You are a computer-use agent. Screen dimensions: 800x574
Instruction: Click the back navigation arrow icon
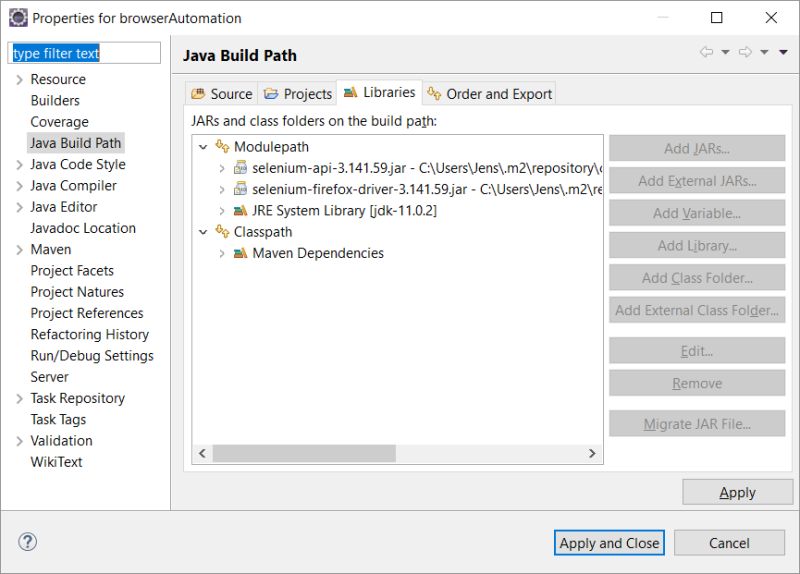coord(707,52)
